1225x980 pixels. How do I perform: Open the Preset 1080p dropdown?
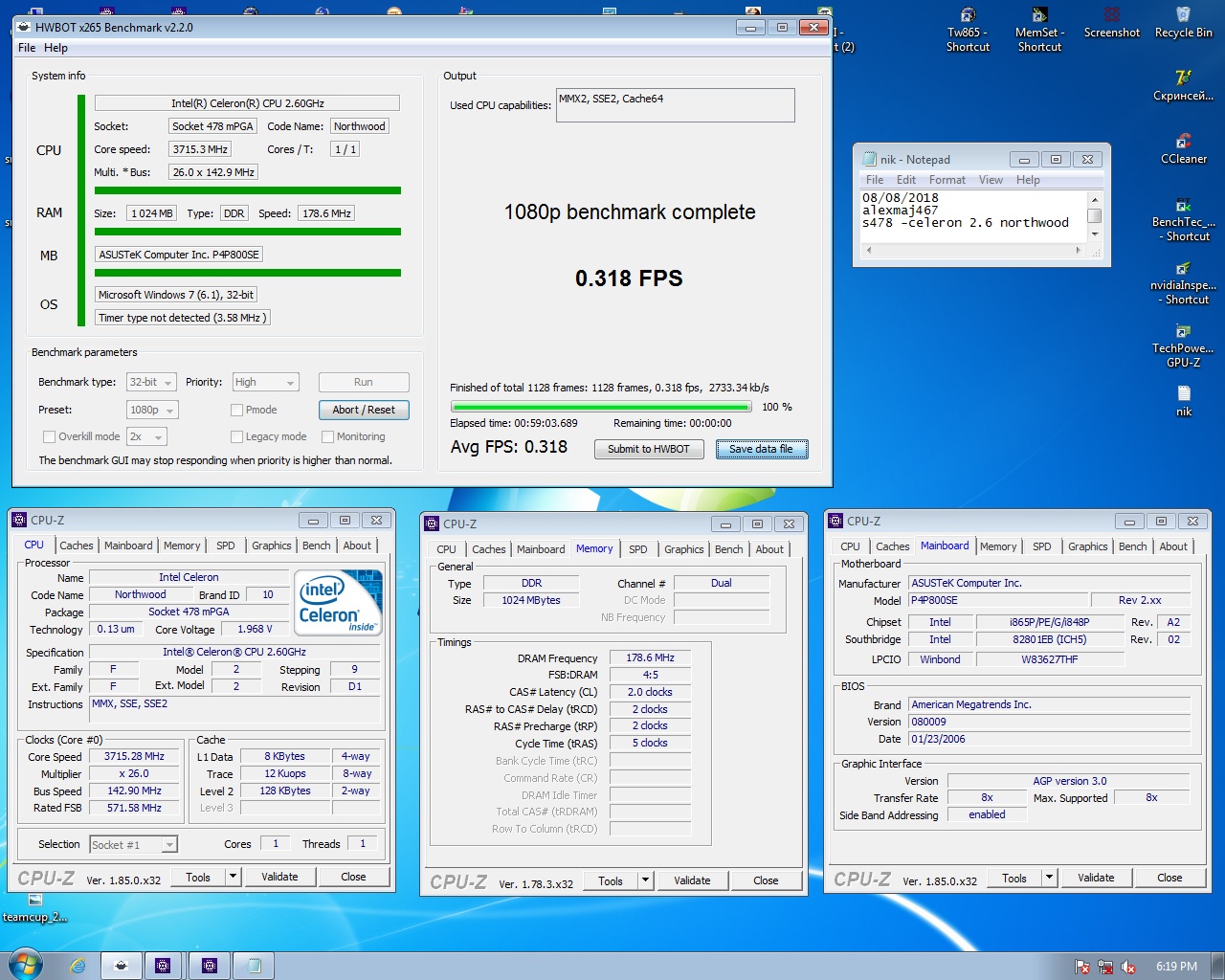[x=152, y=410]
